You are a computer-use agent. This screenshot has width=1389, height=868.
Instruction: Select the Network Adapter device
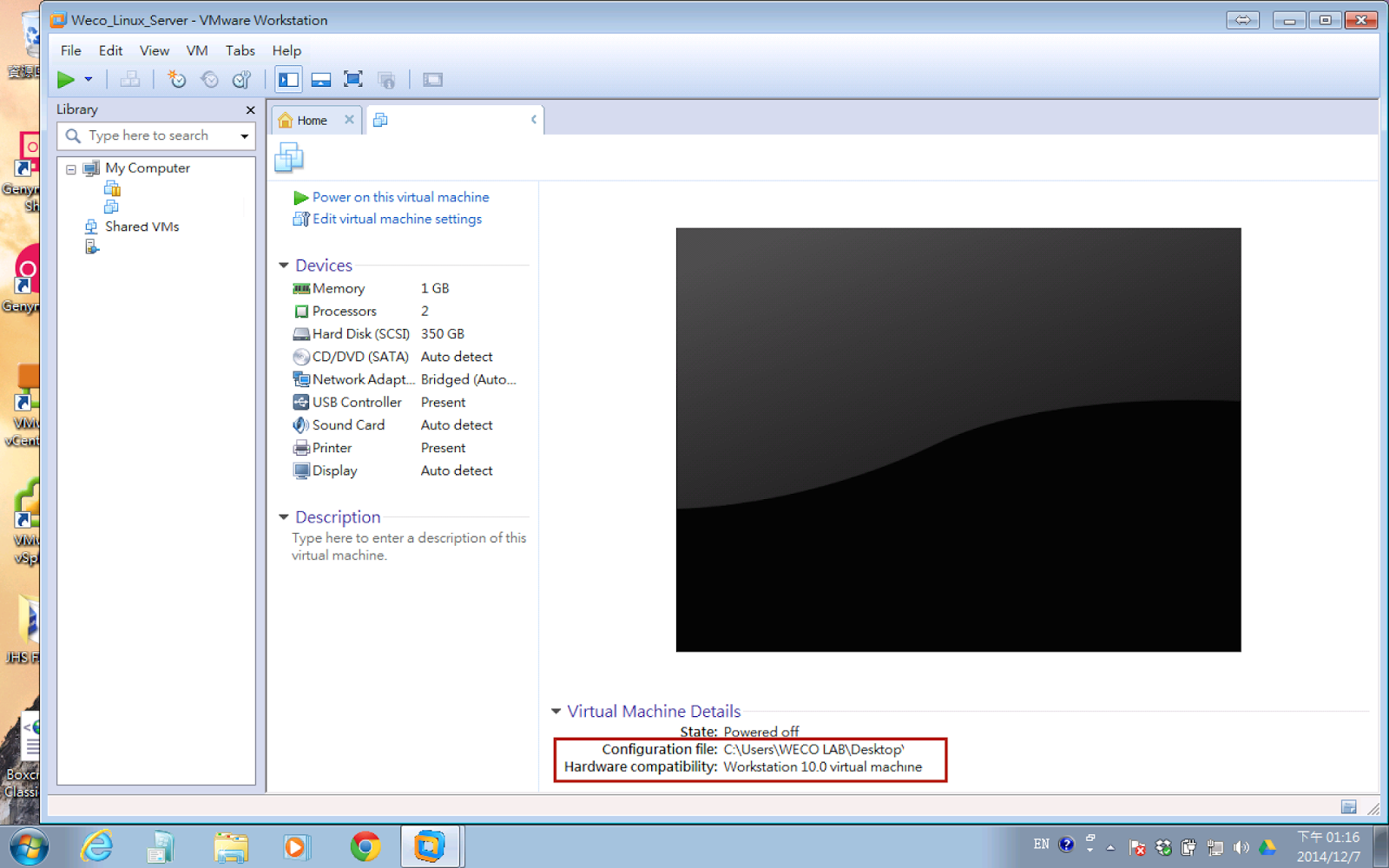tap(404, 379)
